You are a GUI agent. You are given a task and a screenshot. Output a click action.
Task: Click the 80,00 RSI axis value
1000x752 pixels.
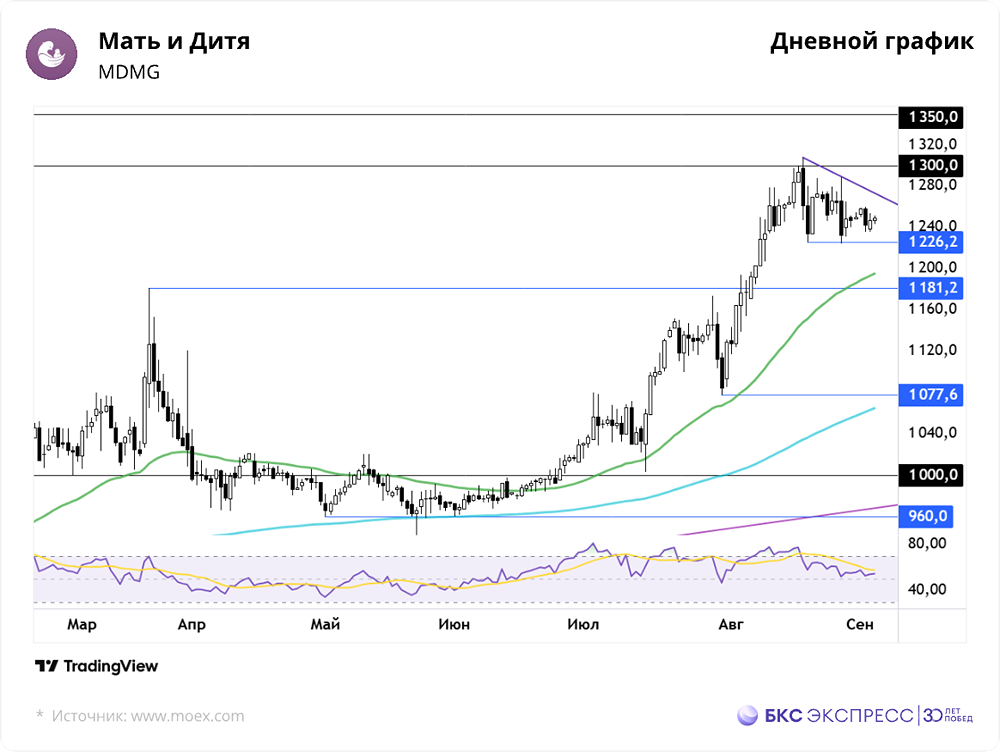pos(927,543)
